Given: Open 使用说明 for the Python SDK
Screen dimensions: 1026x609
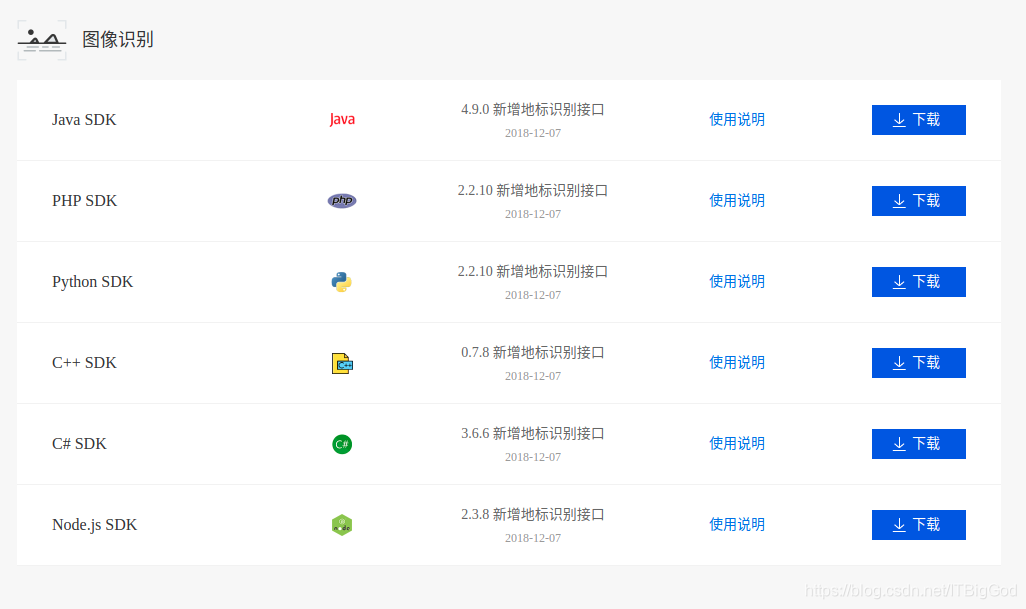Looking at the screenshot, I should [736, 281].
